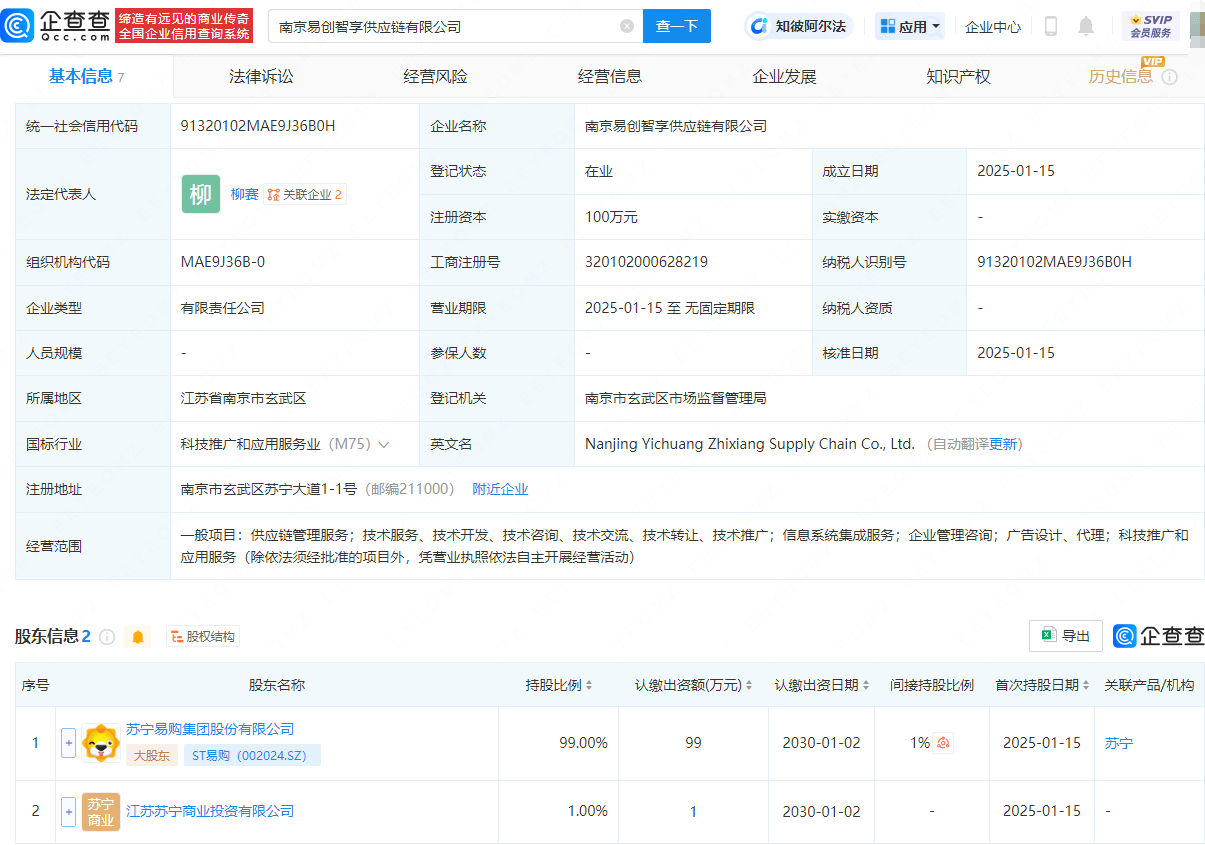Image resolution: width=1205 pixels, height=845 pixels.
Task: Click the English name Nanjing Yichuang Zhixiang Supply Chain
Action: 750,444
